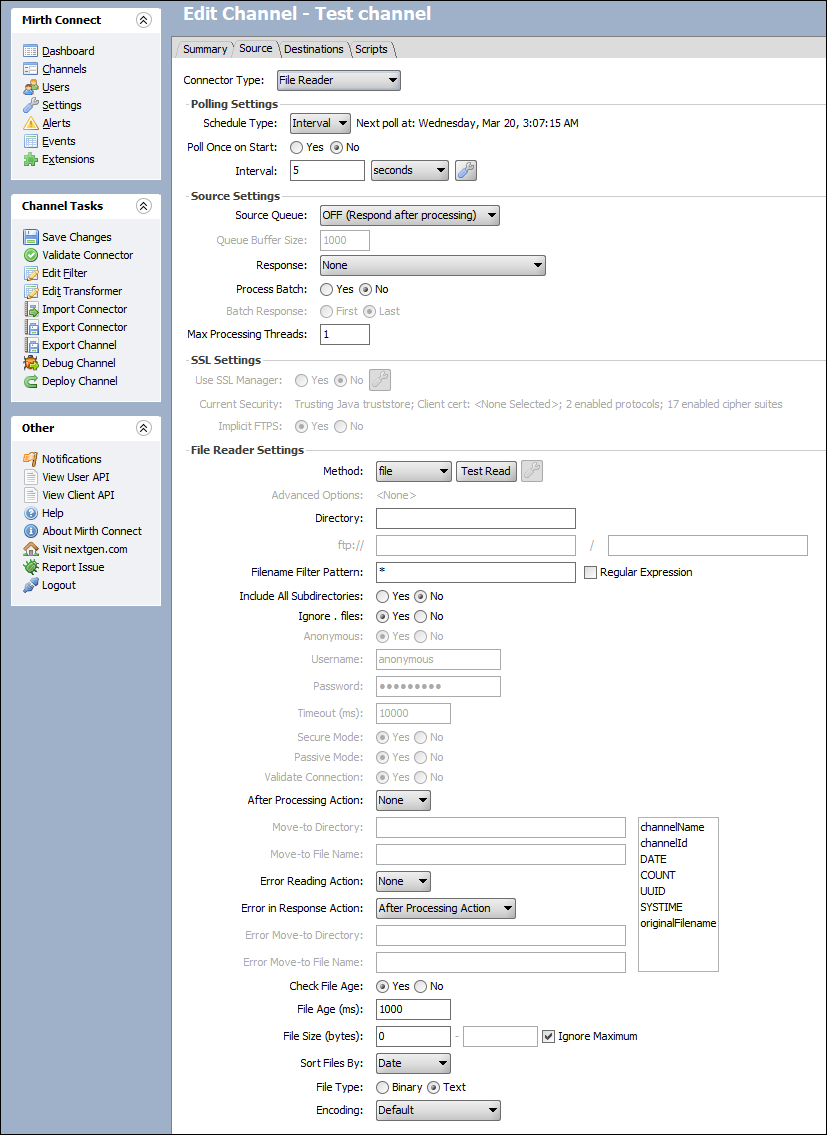Open Error Reading Action dropdown

pos(403,882)
